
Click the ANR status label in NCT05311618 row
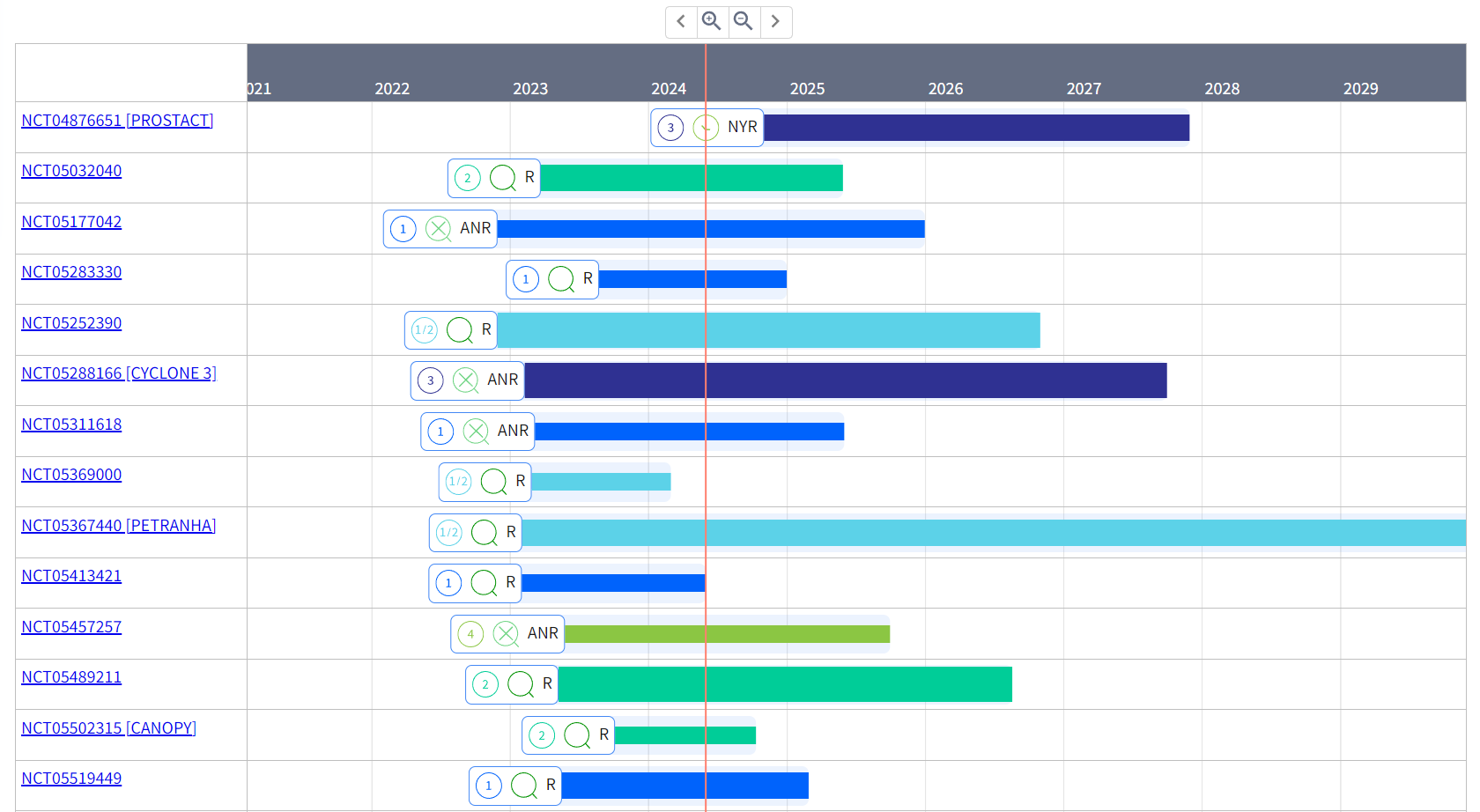pyautogui.click(x=513, y=431)
